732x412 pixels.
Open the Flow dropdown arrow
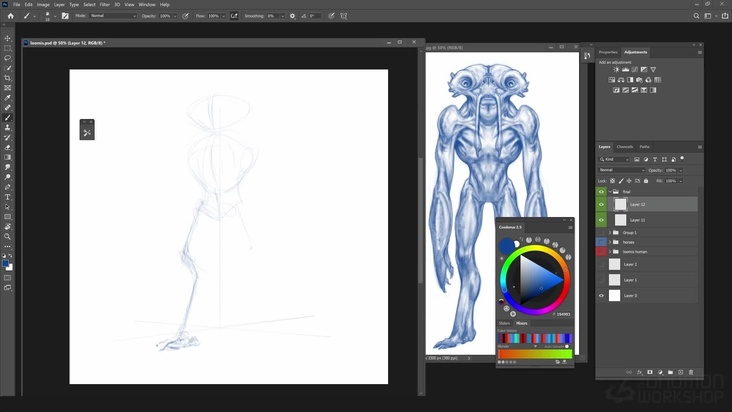(224, 16)
